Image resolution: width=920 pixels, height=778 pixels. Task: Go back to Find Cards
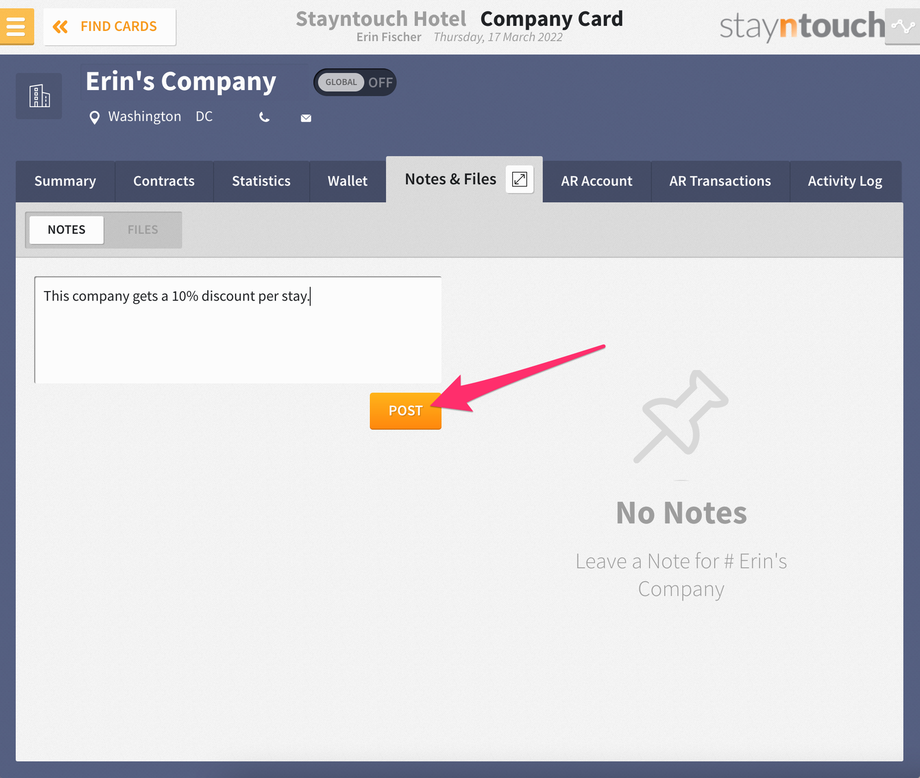(109, 26)
